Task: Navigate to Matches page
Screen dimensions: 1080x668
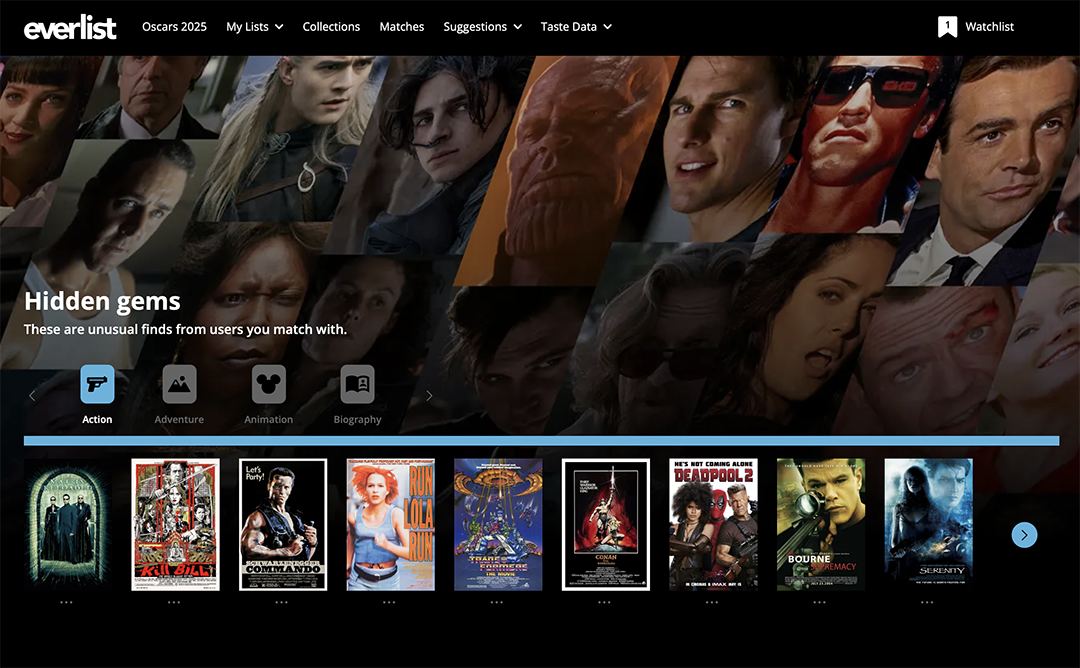Action: click(402, 27)
